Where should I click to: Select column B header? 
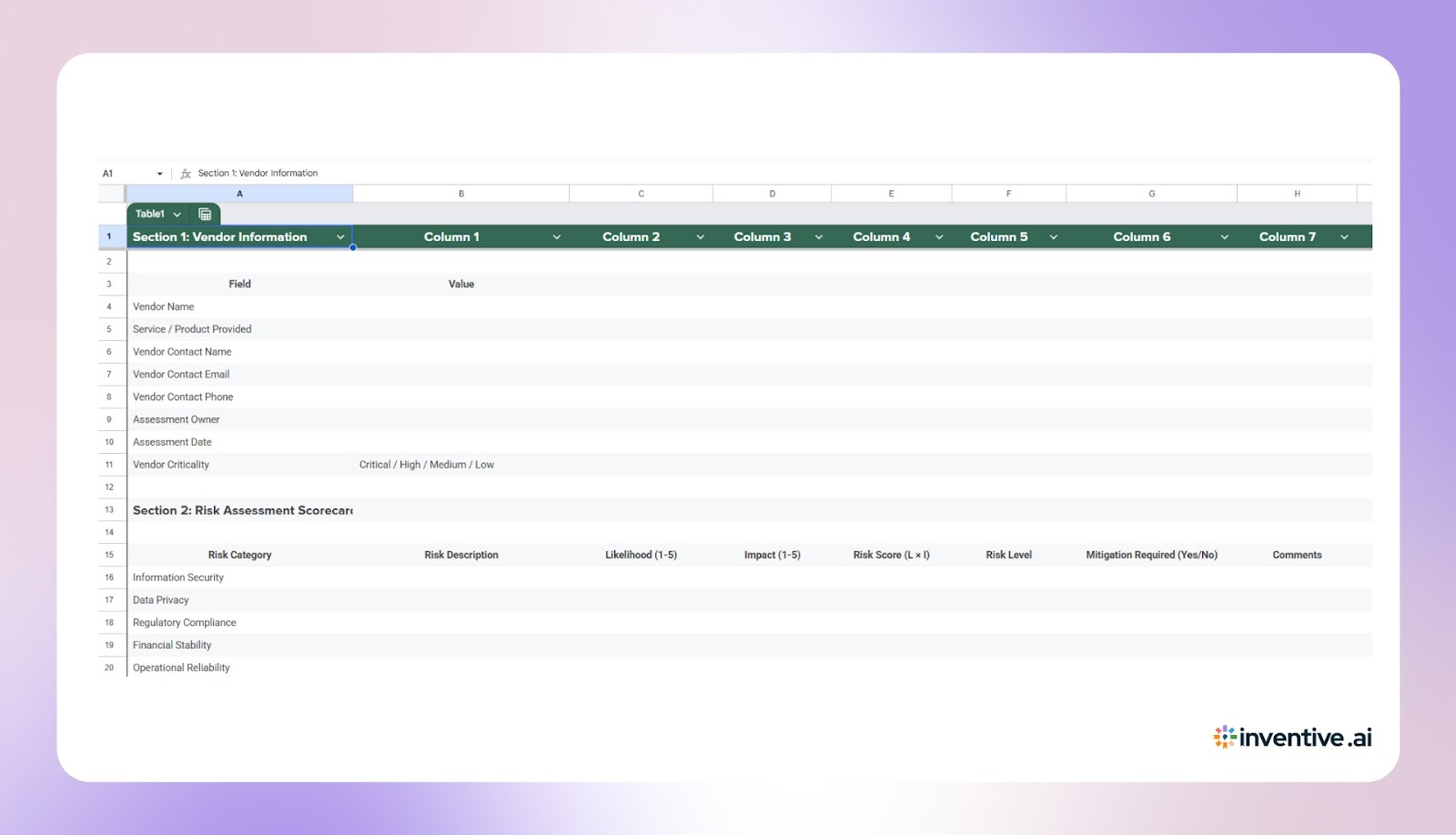[461, 193]
